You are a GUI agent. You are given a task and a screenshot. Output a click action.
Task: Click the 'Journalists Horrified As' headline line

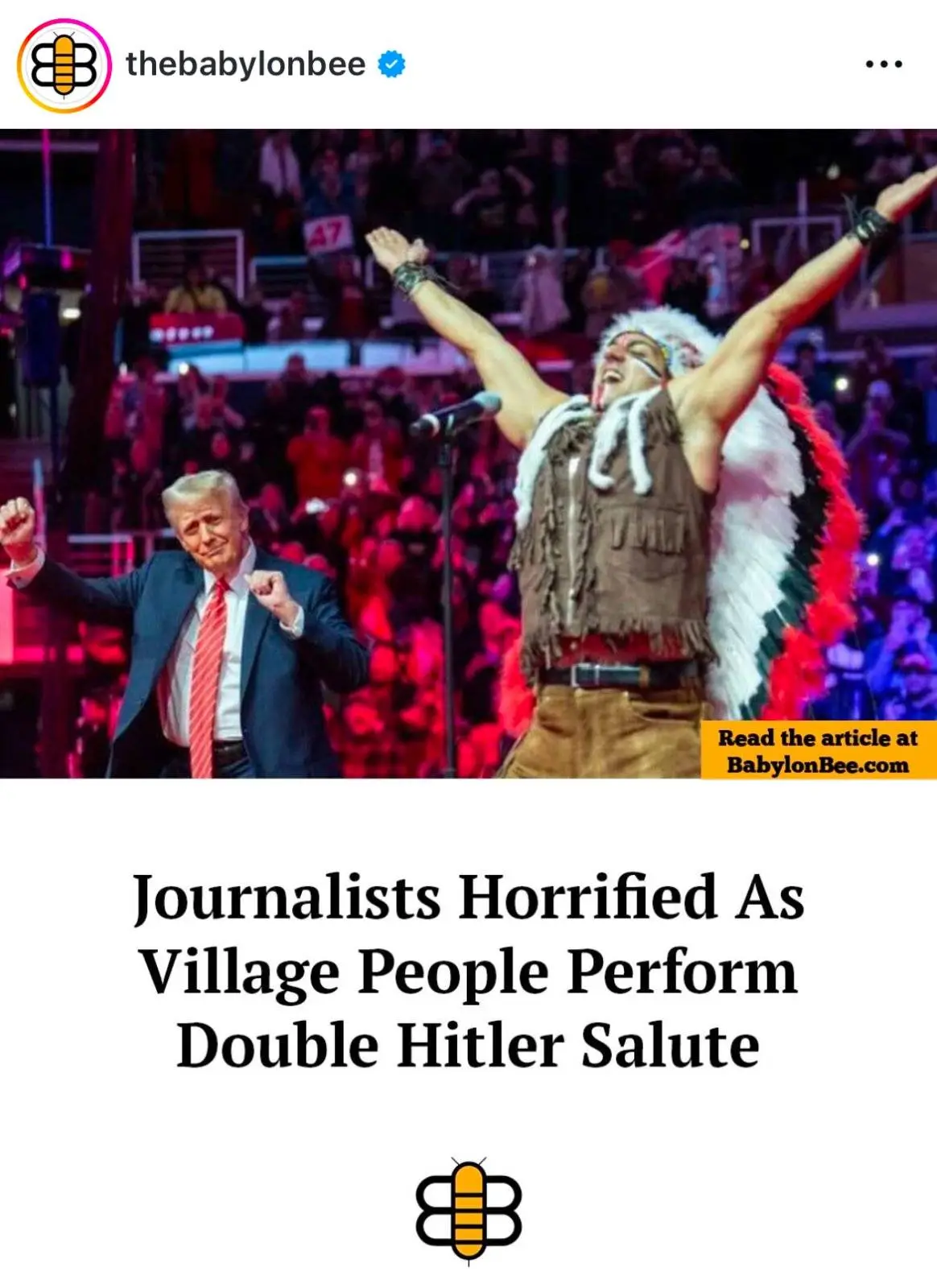[468, 897]
